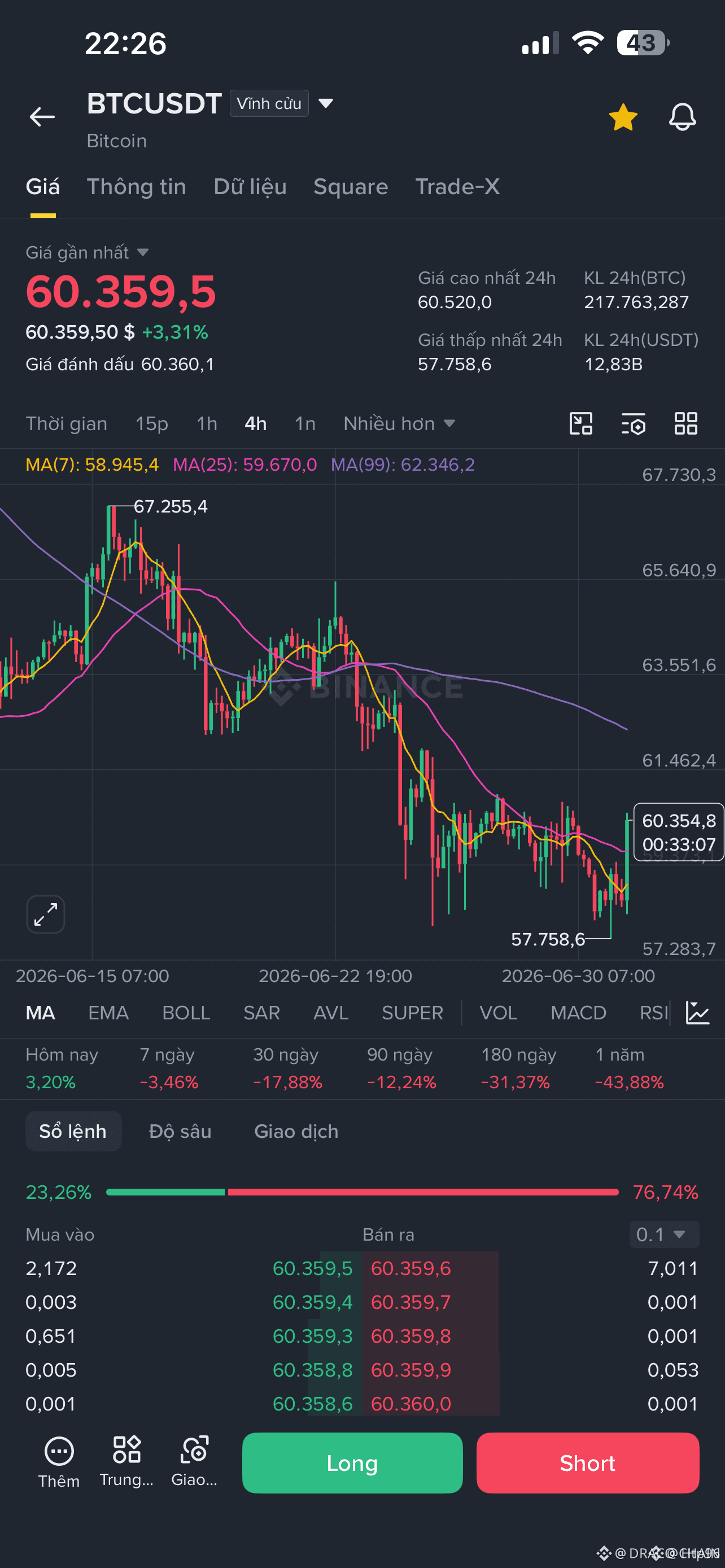Viewport: 725px width, 1568px height.
Task: Select the bid price 60.359,5
Action: tap(312, 1268)
